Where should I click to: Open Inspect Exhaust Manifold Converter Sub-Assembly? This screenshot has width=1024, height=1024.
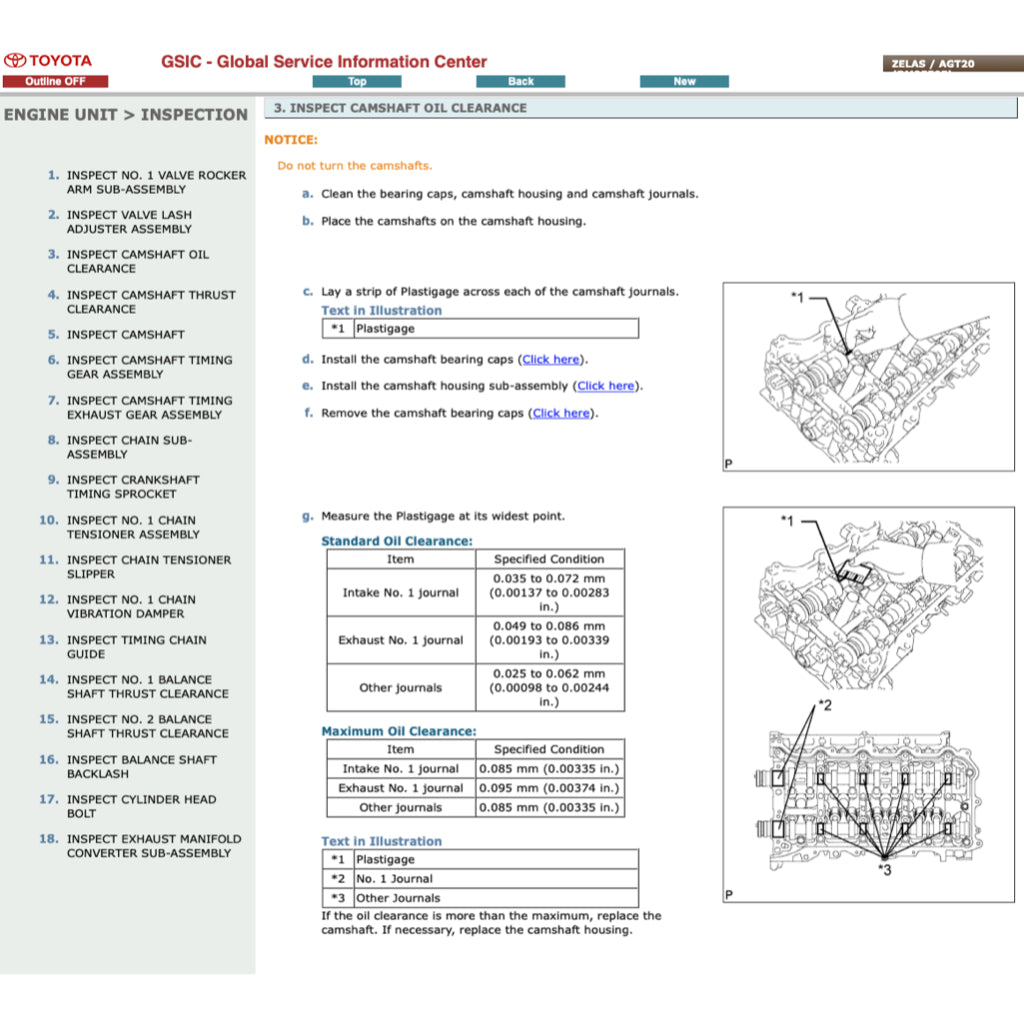coord(153,846)
